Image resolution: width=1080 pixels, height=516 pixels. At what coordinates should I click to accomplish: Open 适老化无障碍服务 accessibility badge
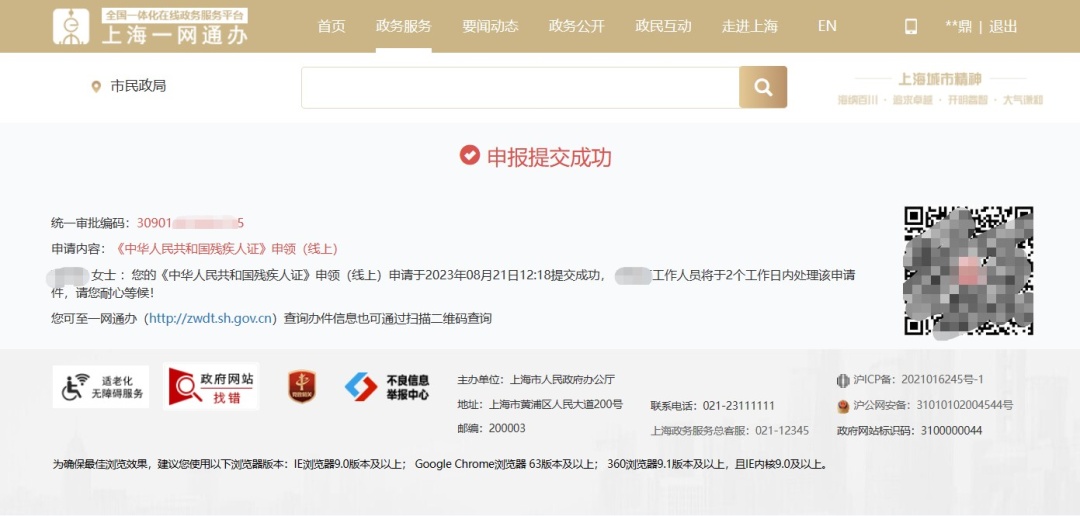pyautogui.click(x=101, y=387)
